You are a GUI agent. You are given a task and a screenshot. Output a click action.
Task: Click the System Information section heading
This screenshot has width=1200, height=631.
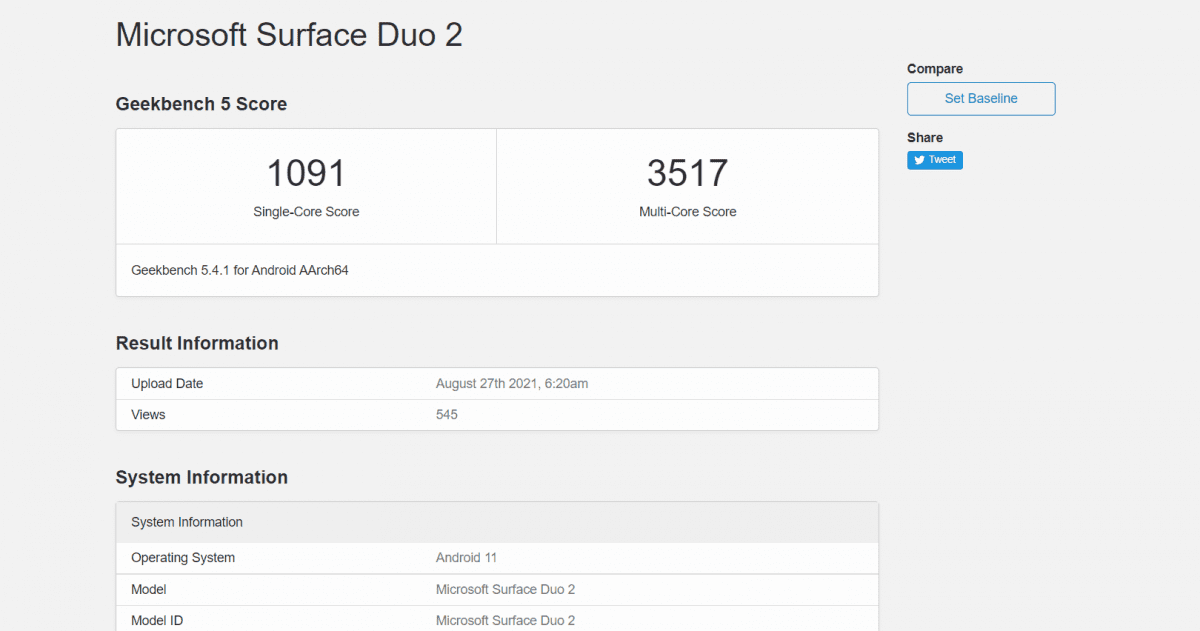click(202, 477)
